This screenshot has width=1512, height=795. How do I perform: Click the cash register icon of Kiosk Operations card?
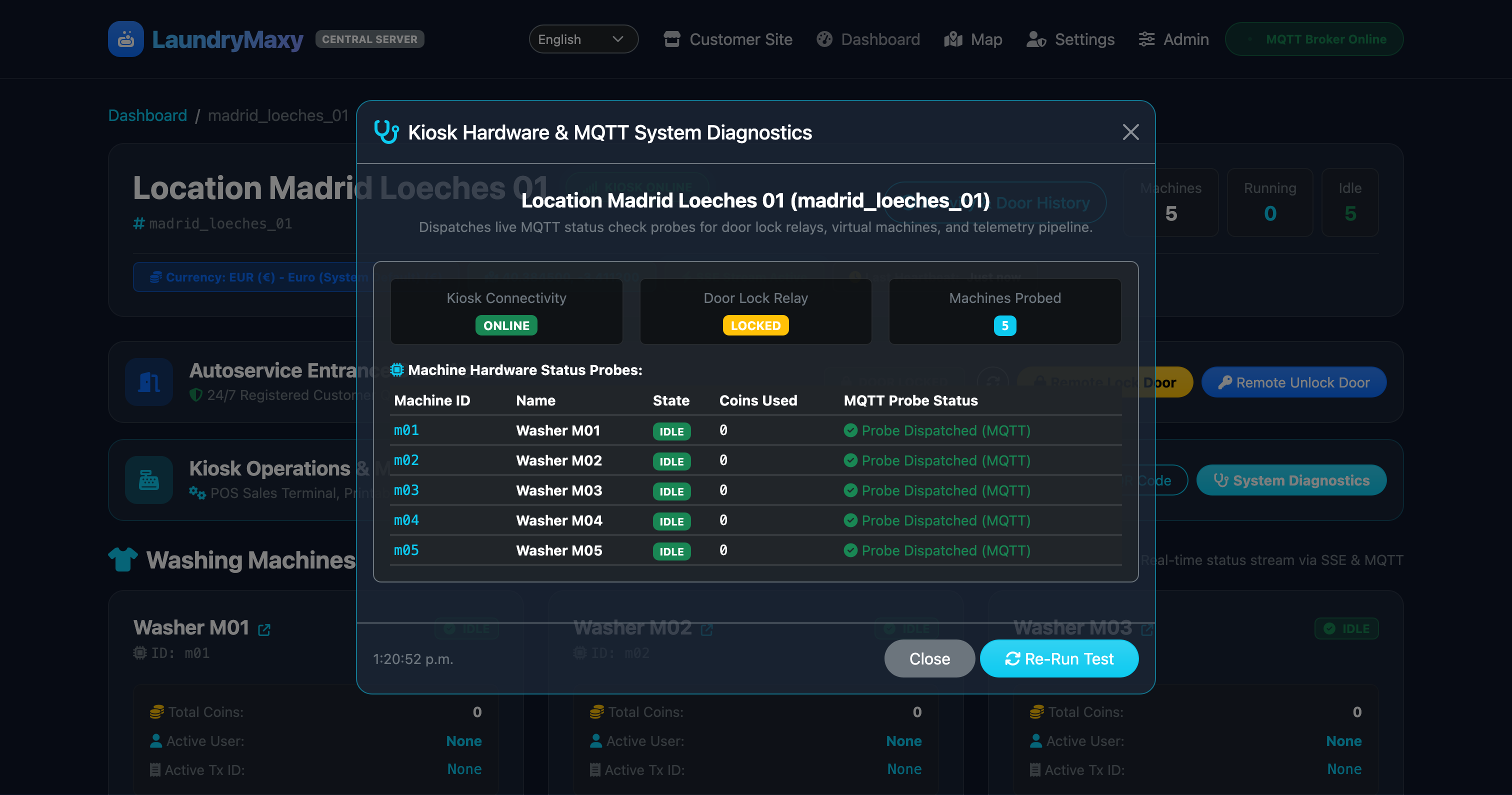click(x=148, y=480)
